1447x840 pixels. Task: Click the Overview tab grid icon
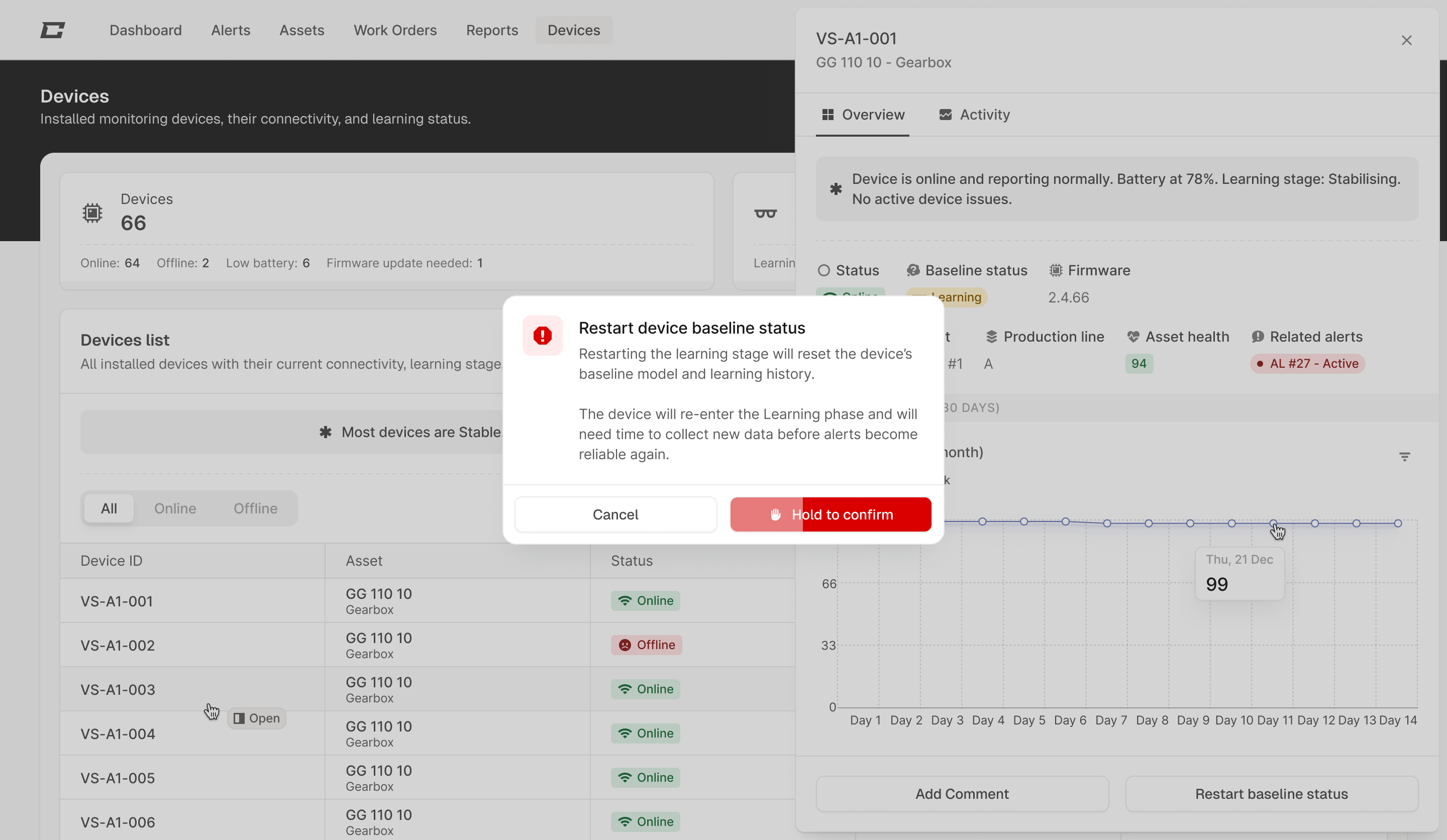[828, 115]
